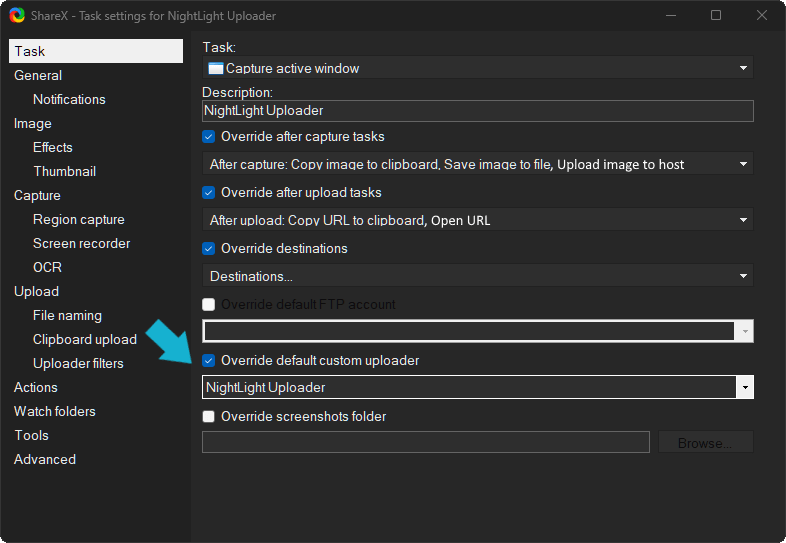This screenshot has width=786, height=543.
Task: Go to Region capture settings
Action: coord(79,219)
